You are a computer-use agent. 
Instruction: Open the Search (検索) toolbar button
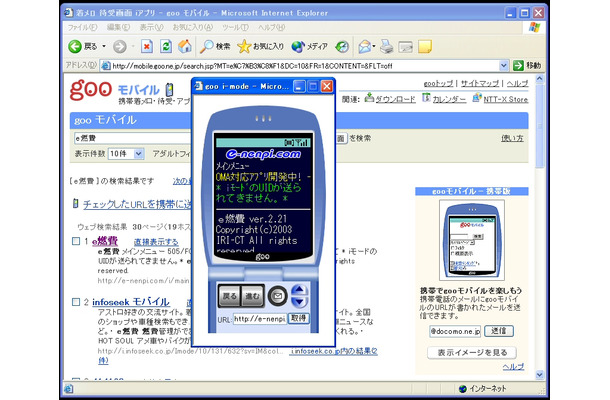point(215,47)
